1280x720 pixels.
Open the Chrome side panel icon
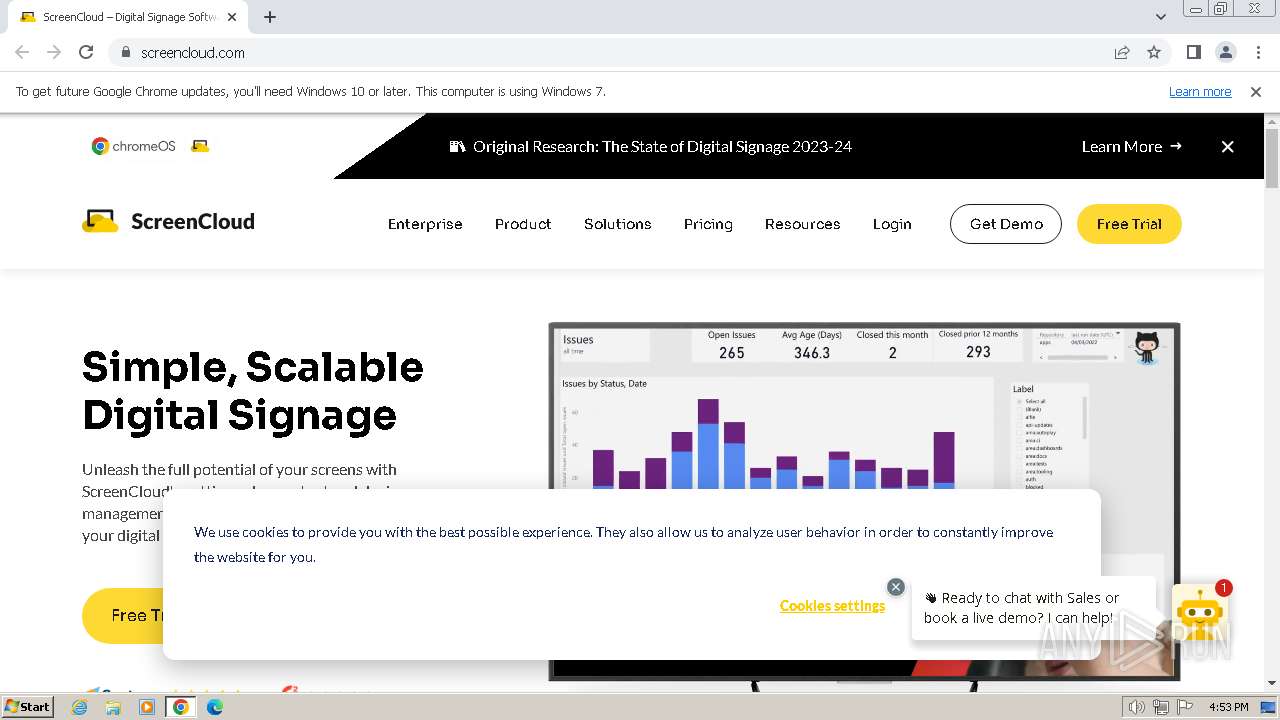(1193, 53)
